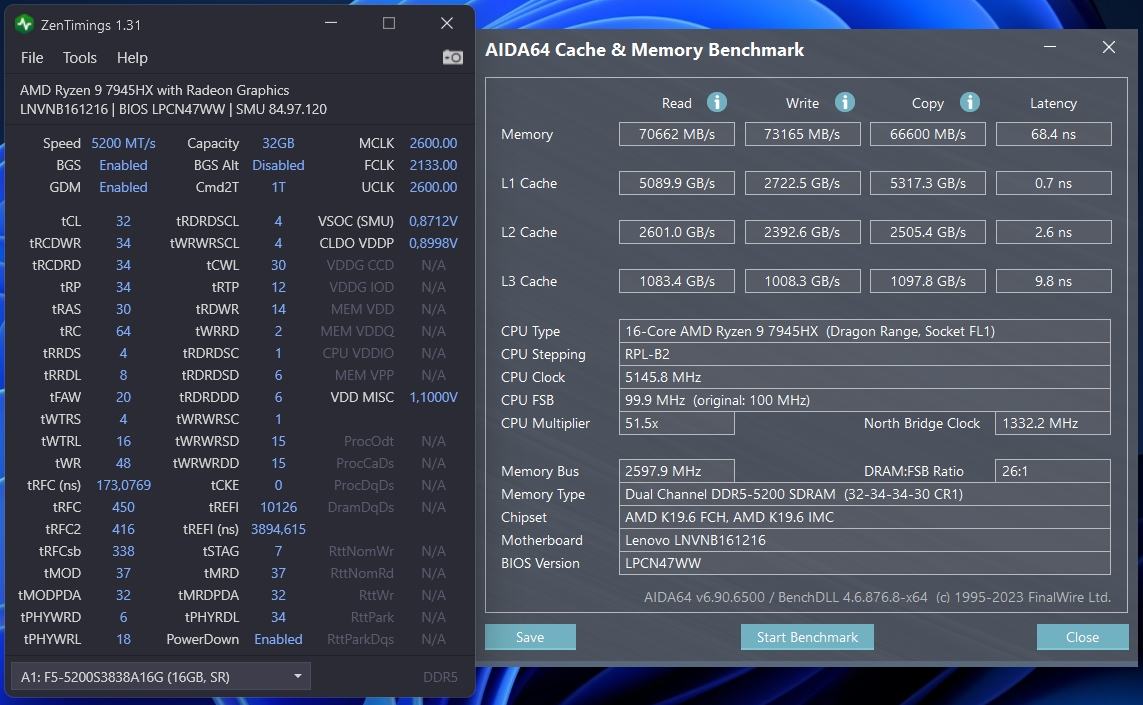This screenshot has height=705, width=1143.
Task: Click the Memory Type DDR5-5200 field
Action: [865, 494]
